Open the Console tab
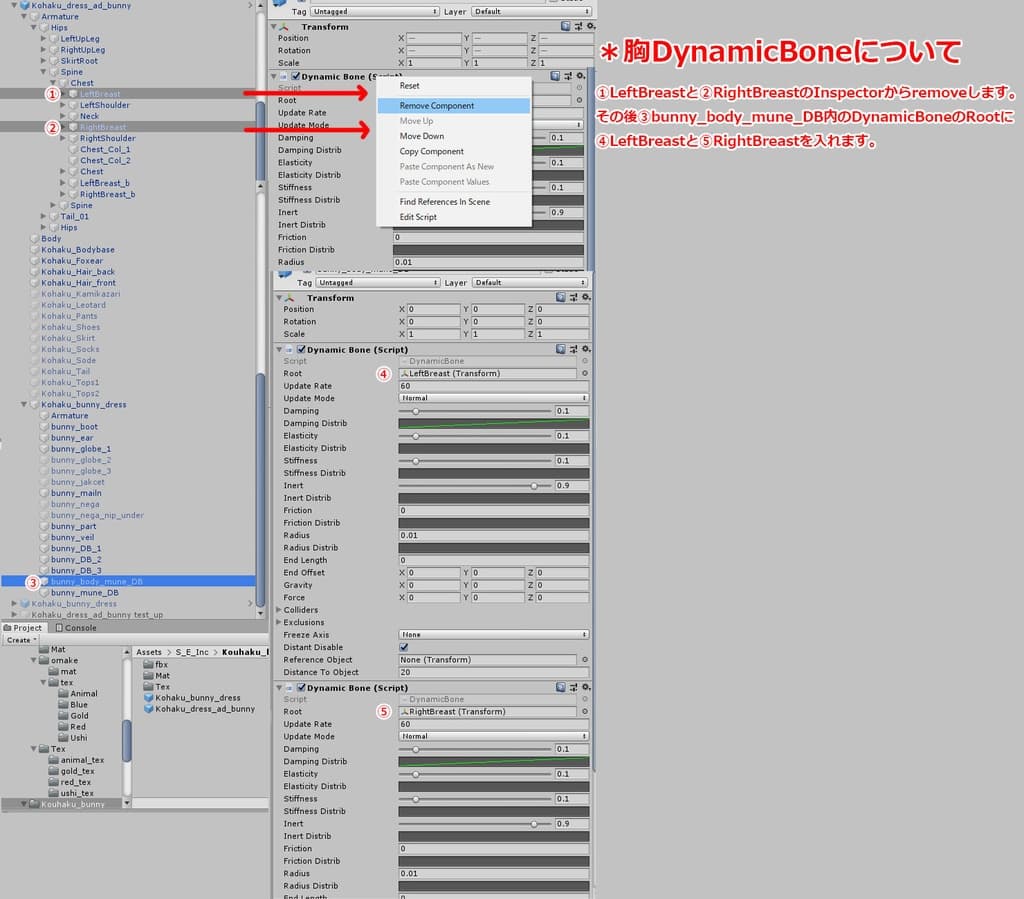Image resolution: width=1024 pixels, height=899 pixels. click(x=76, y=627)
